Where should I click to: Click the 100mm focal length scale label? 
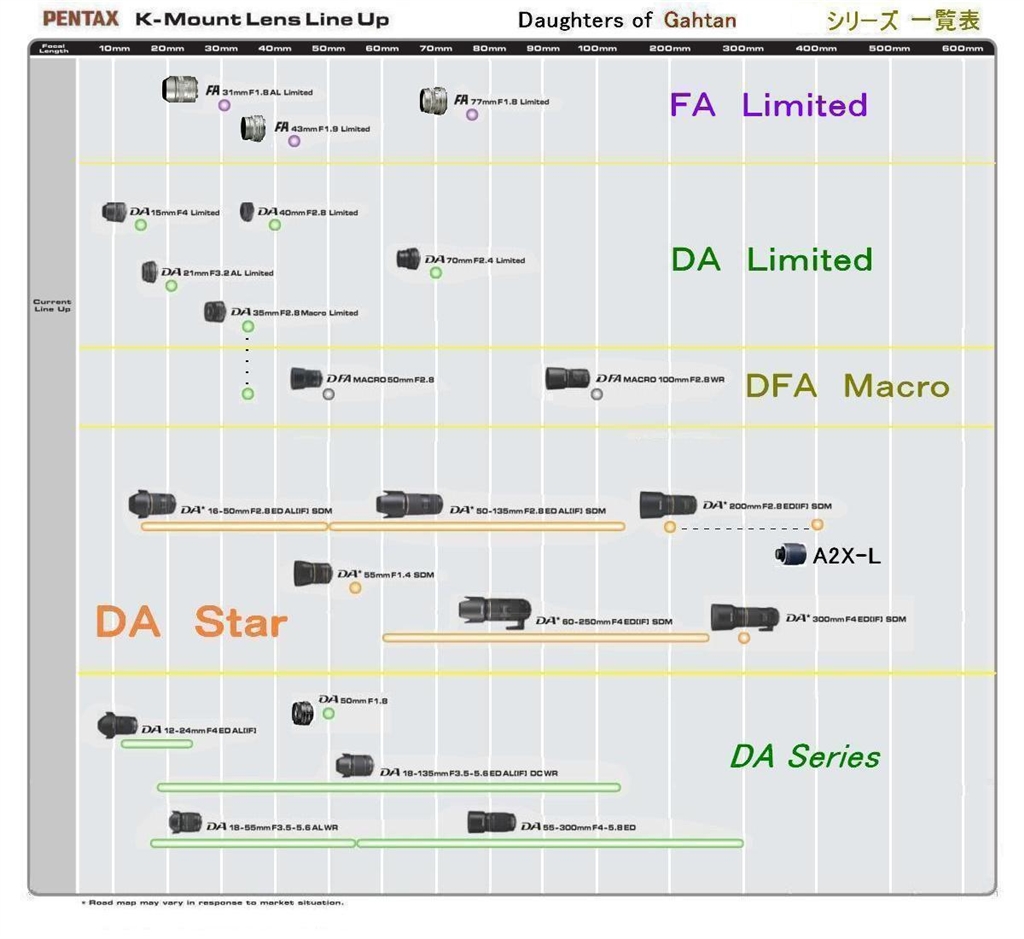click(x=597, y=48)
